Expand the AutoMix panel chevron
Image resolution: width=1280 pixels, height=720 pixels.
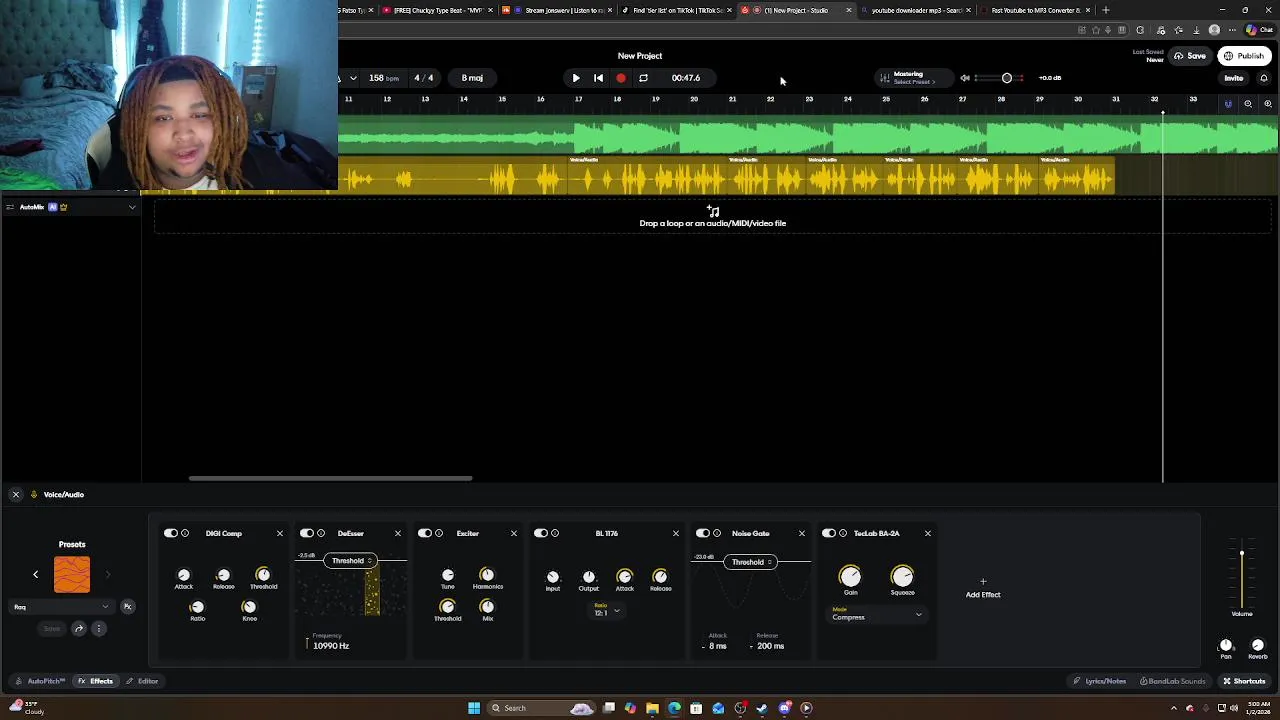point(132,207)
